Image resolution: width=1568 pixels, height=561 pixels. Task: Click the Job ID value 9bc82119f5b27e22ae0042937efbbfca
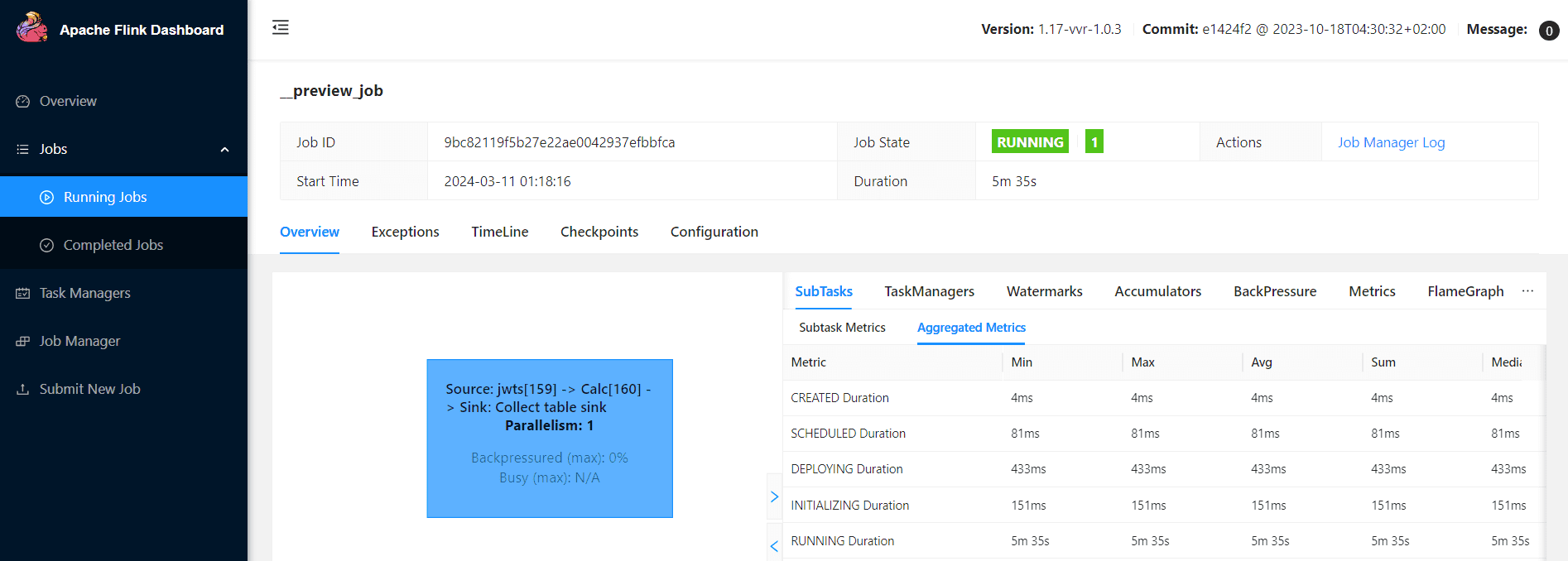(560, 142)
